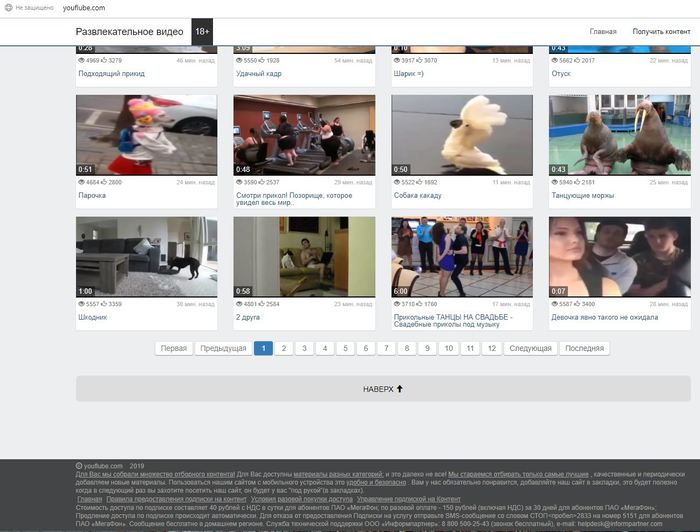Click the youflube.com address bar URL
The height and width of the screenshot is (532, 700).
(84, 7)
